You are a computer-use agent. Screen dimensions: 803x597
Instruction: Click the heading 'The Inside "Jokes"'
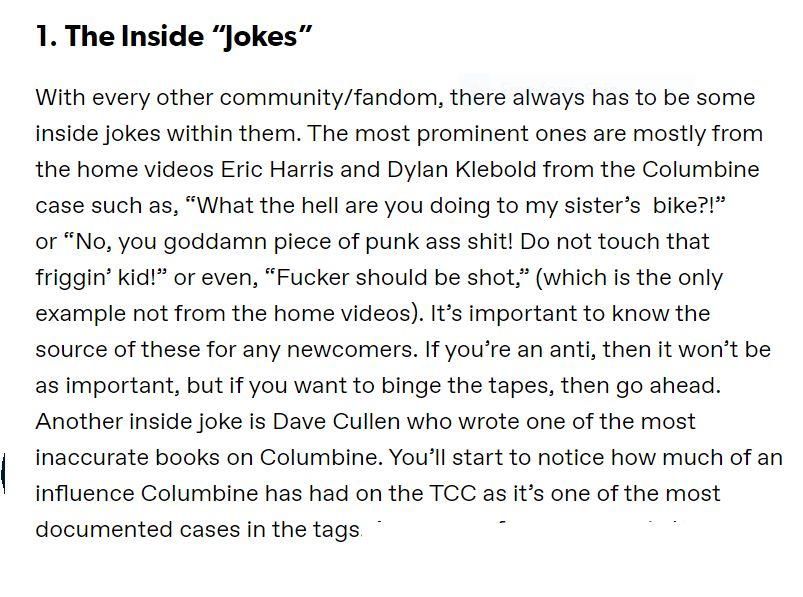[x=188, y=37]
